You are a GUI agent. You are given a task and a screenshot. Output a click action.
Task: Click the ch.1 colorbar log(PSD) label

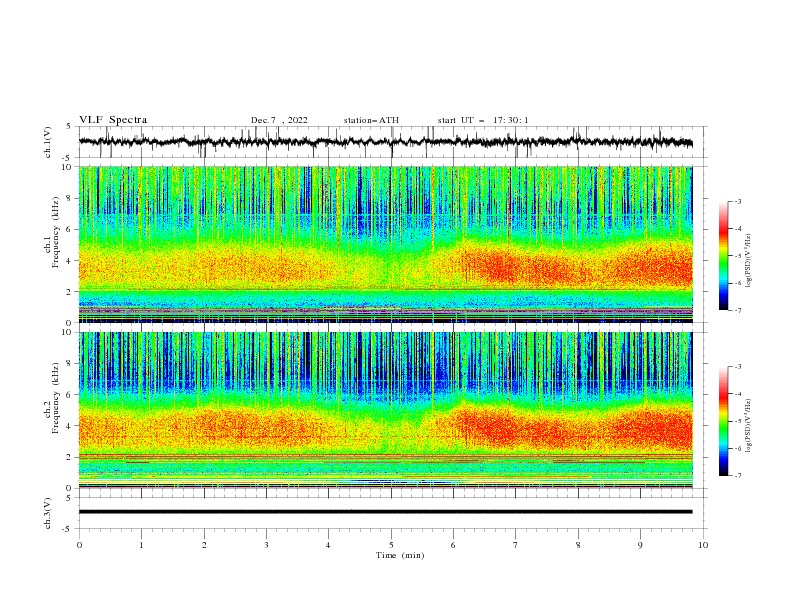point(749,261)
